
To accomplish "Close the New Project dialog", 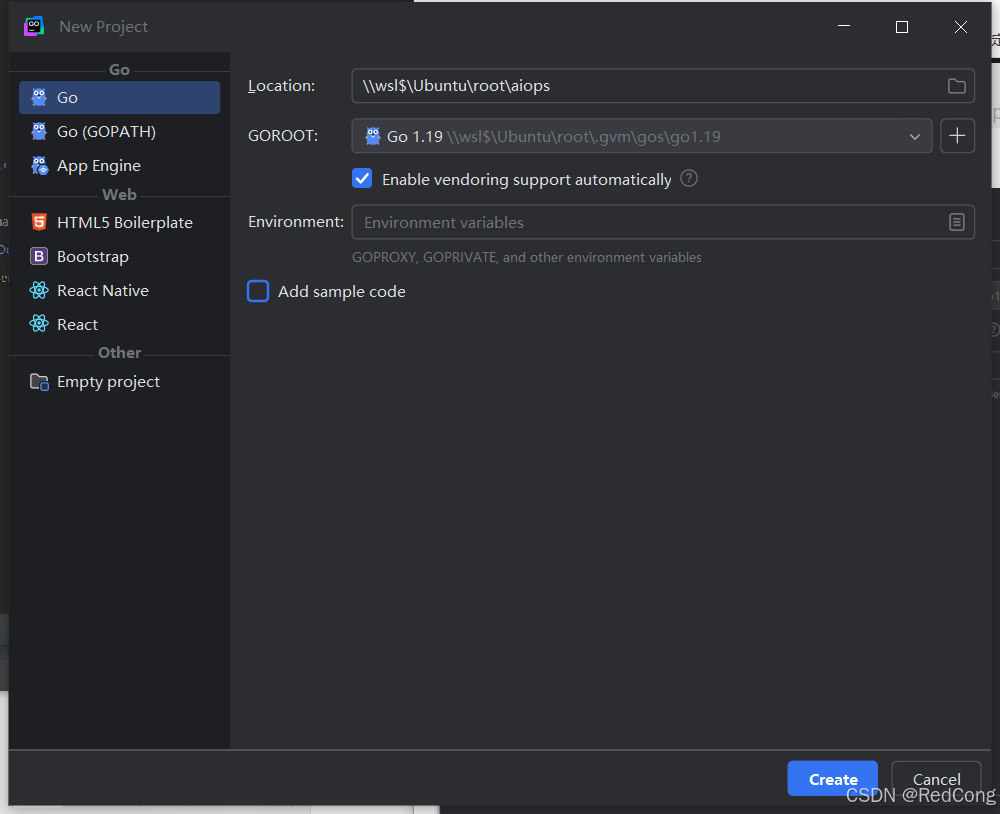I will pos(960,27).
